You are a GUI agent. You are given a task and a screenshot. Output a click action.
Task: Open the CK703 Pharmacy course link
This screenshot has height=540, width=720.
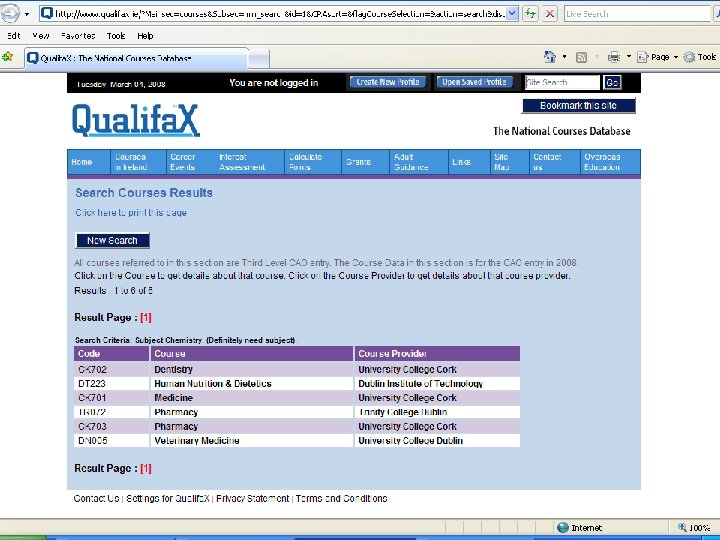[176, 426]
